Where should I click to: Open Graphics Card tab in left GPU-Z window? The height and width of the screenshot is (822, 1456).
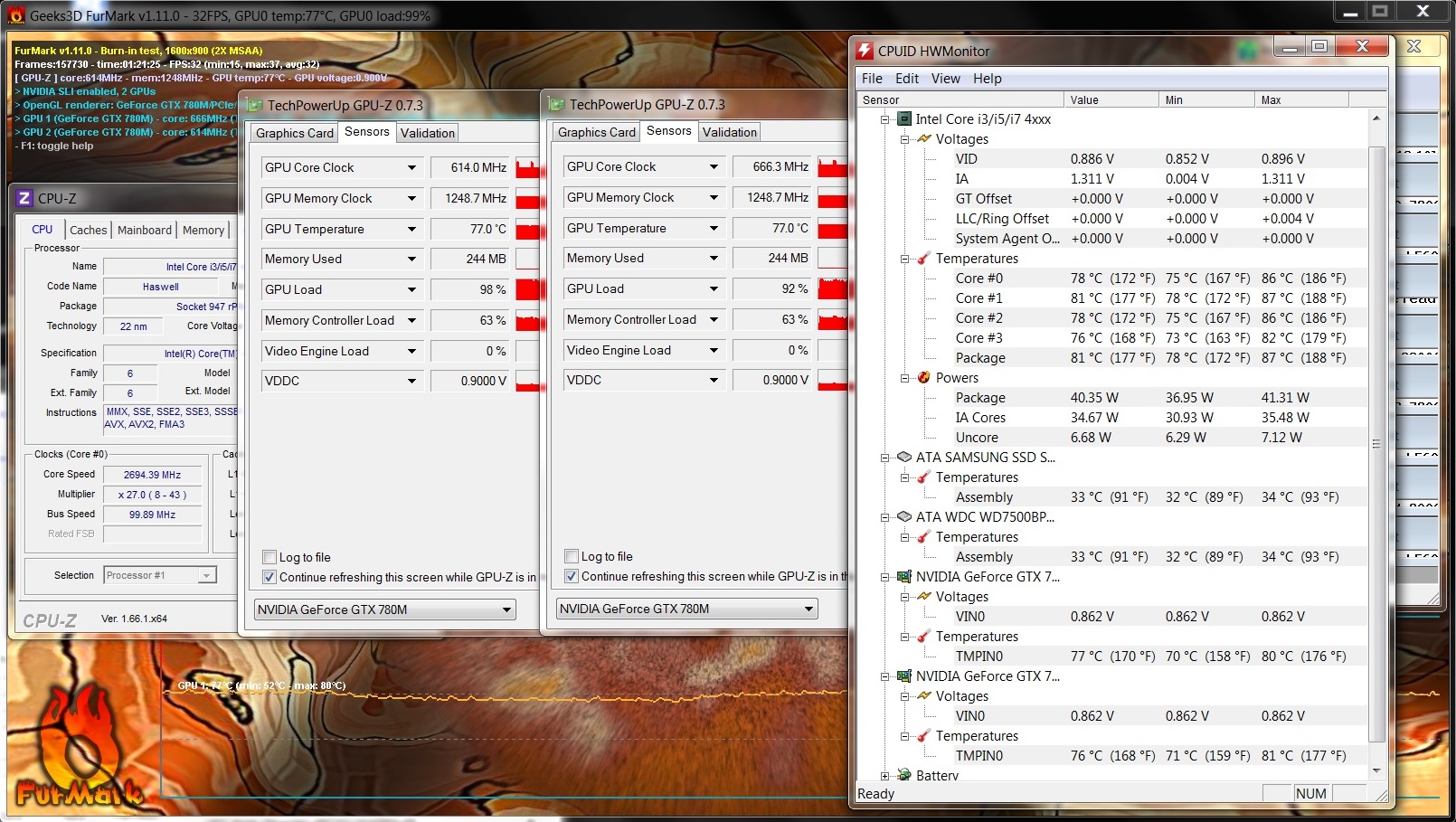(x=295, y=133)
